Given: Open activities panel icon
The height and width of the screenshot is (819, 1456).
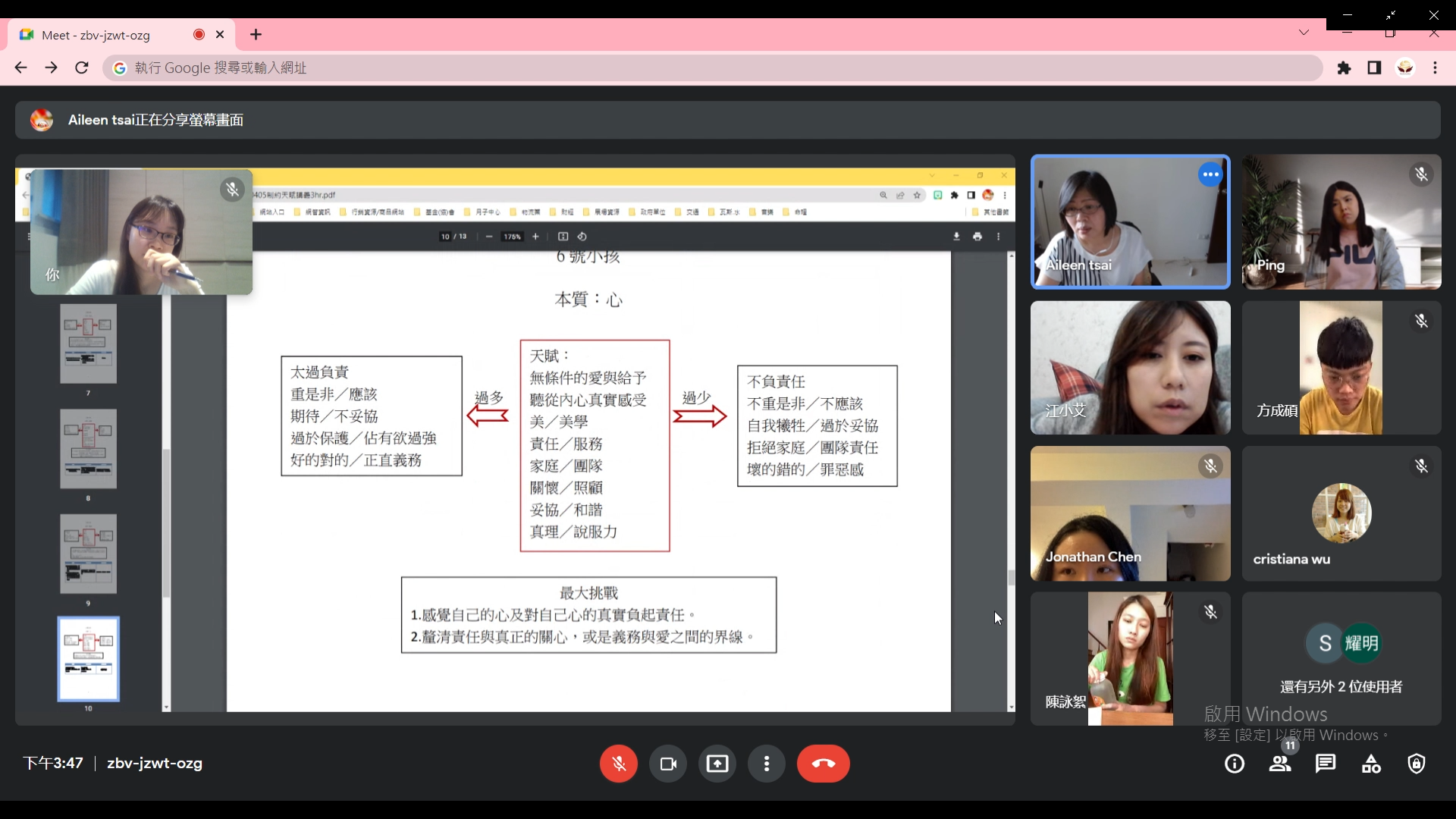Looking at the screenshot, I should [x=1371, y=764].
